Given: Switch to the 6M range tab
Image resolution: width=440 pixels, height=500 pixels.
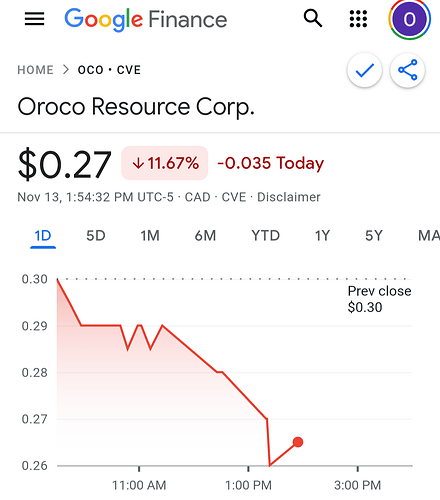Looking at the screenshot, I should 205,236.
